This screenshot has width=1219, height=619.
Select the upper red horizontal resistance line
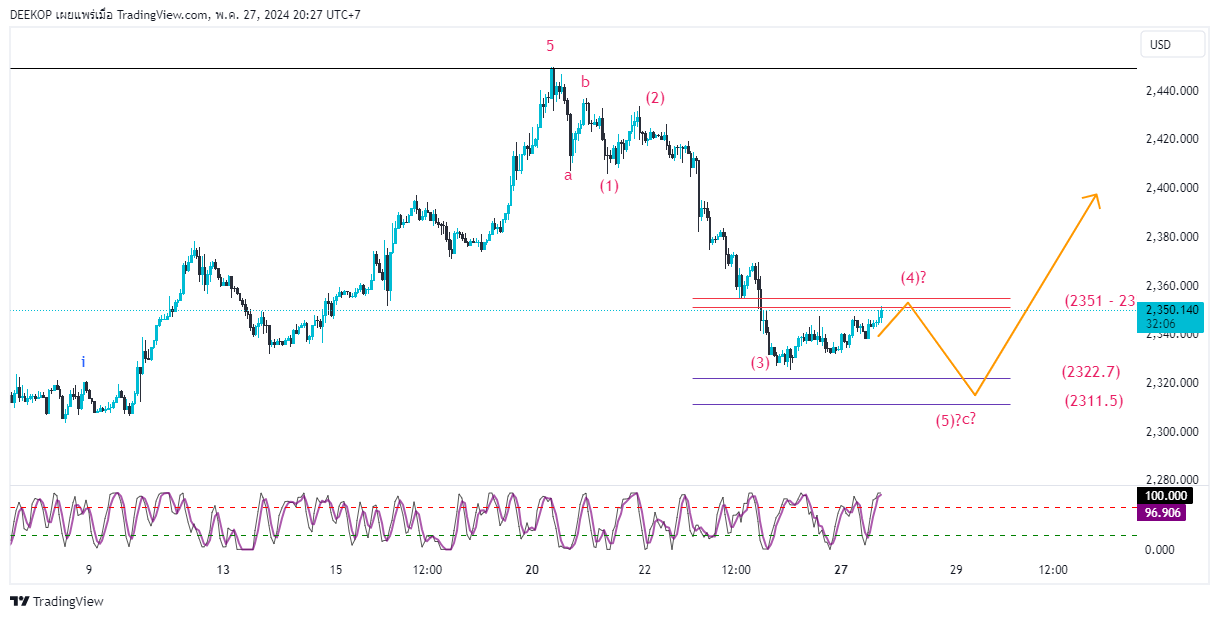tap(851, 298)
